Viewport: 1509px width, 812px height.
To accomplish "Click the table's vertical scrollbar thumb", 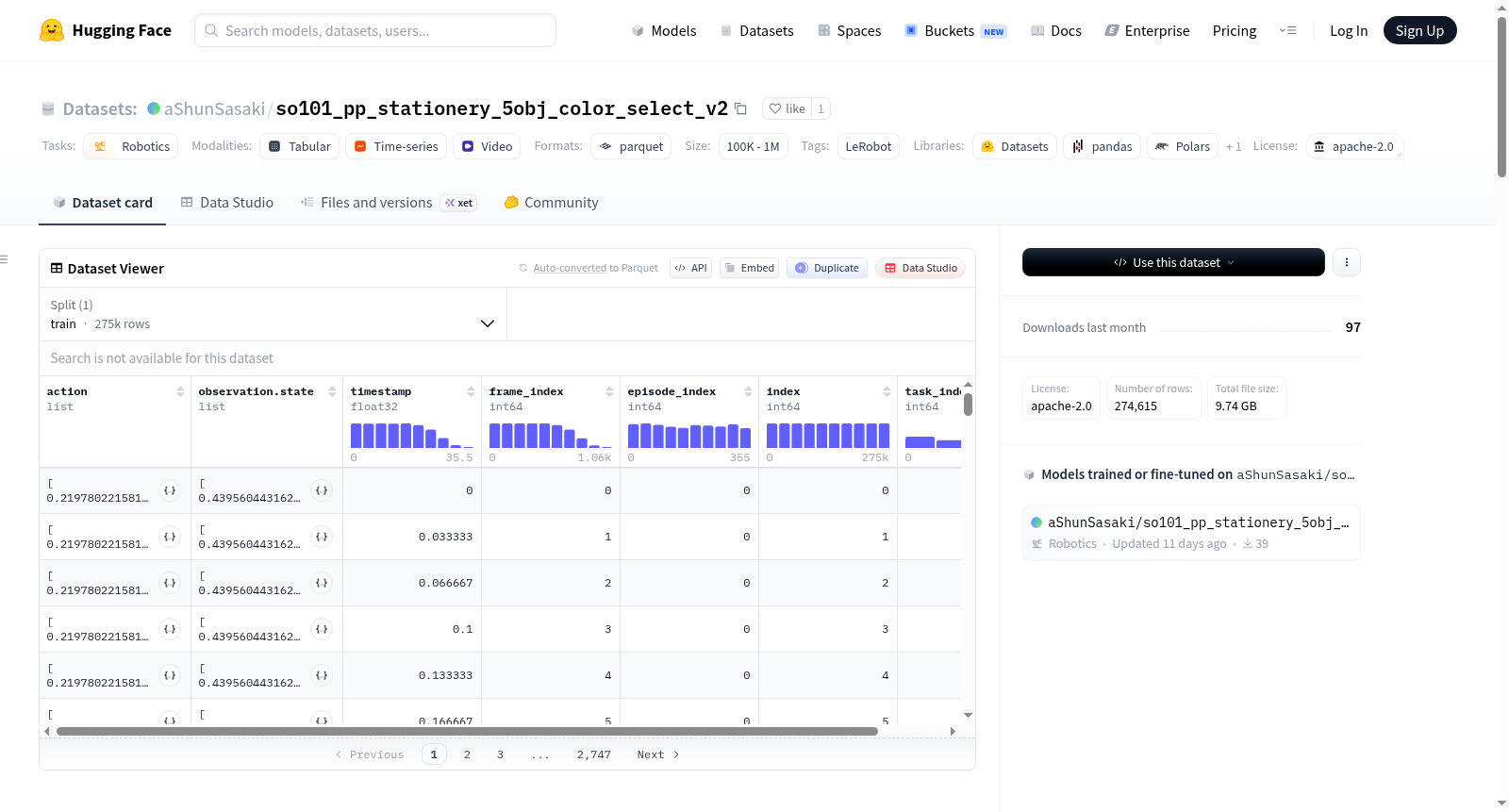I will pos(968,405).
